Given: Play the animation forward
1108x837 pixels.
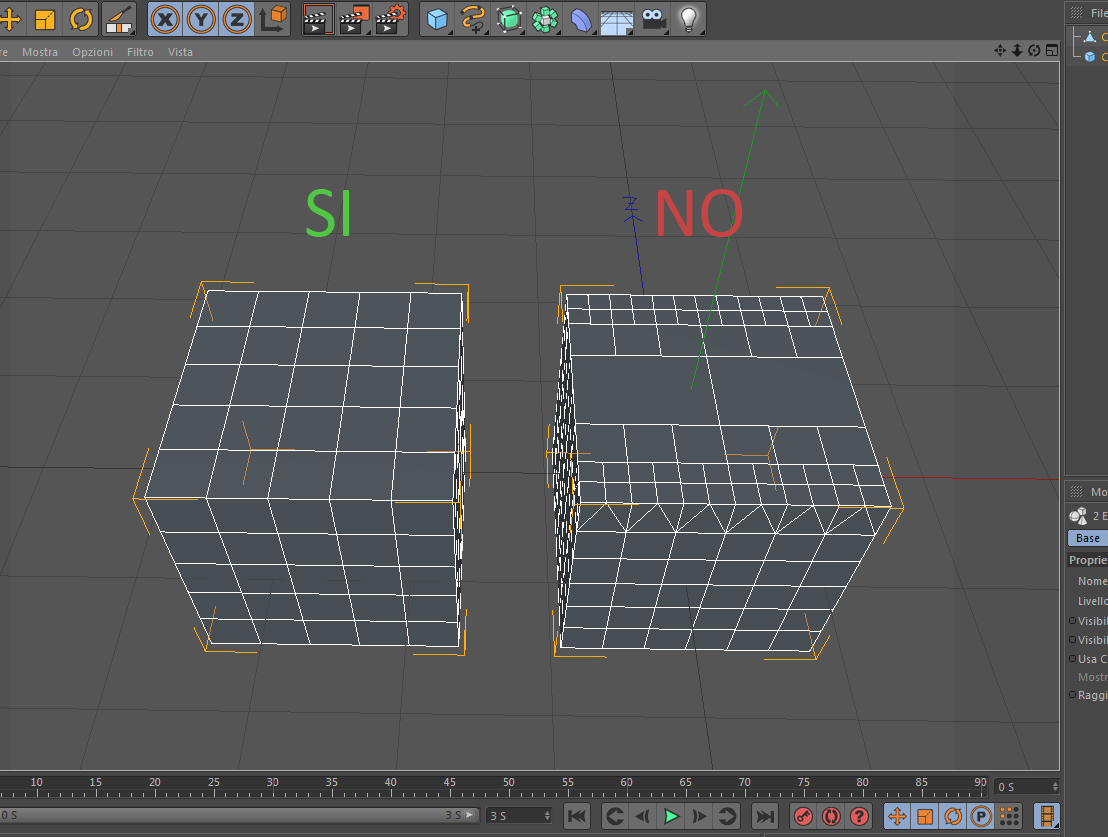Looking at the screenshot, I should click(671, 816).
